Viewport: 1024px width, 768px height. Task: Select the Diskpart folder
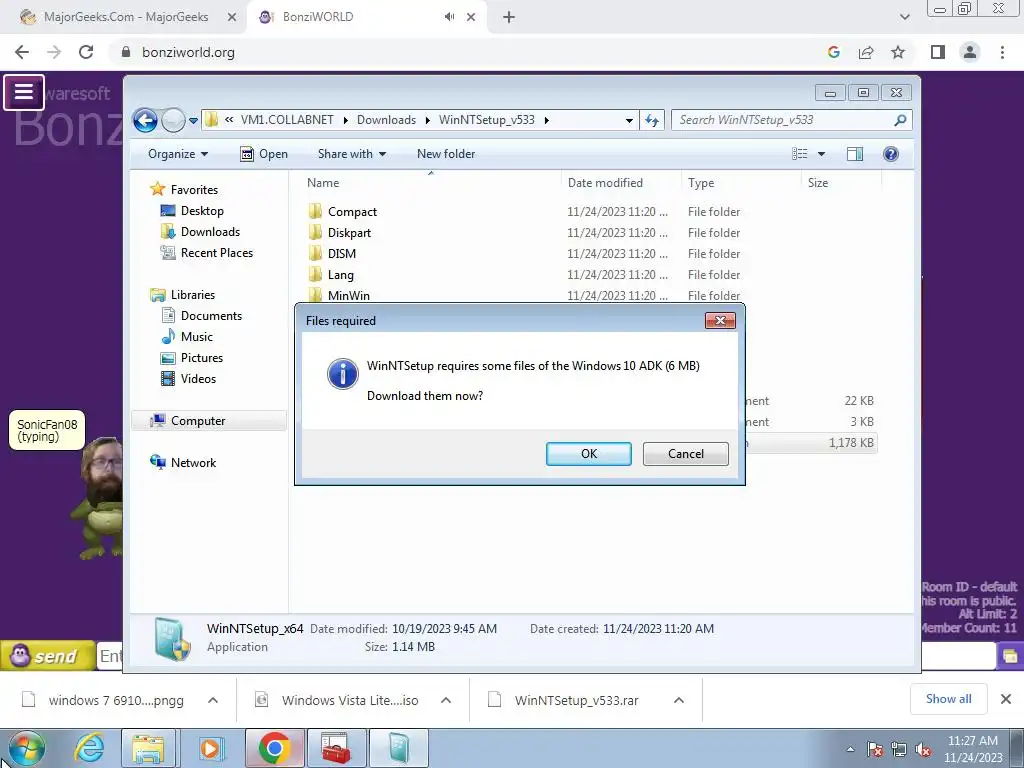[349, 232]
